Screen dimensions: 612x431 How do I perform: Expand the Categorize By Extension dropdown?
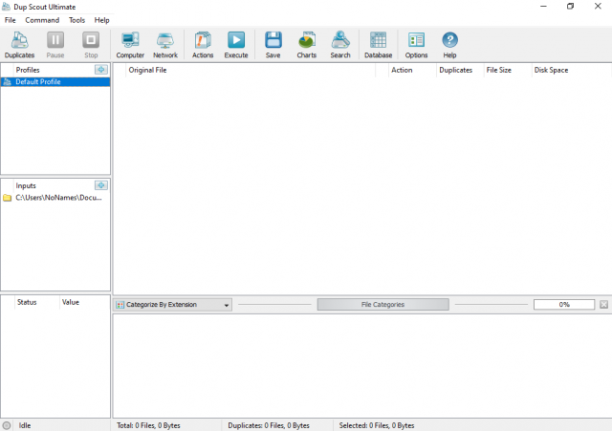226,305
